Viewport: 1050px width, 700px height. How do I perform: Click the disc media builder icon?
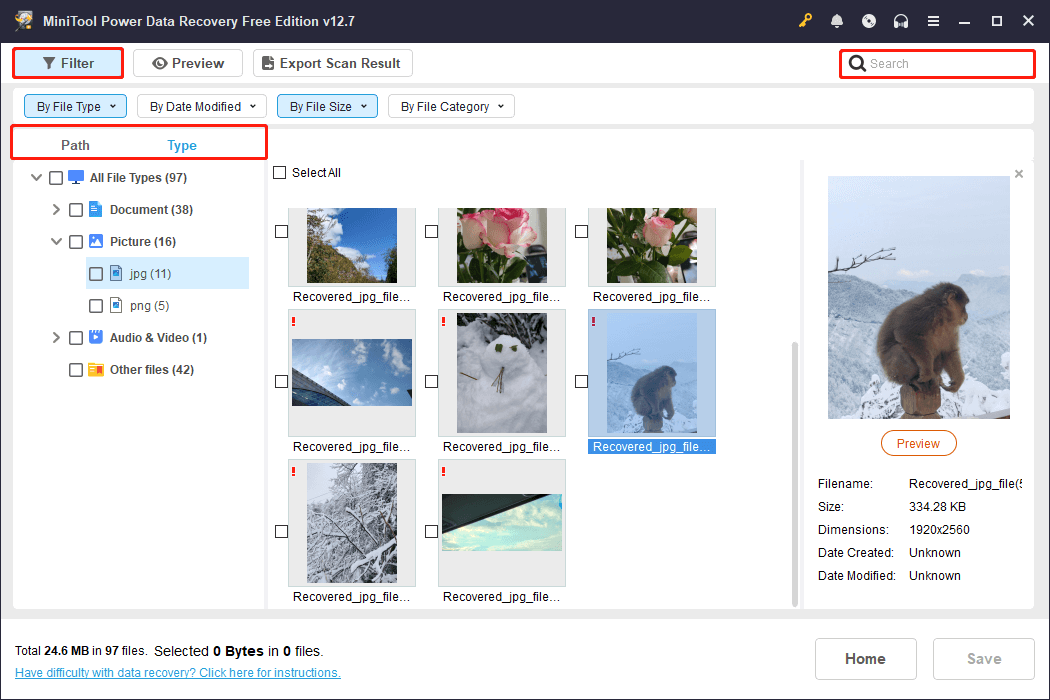click(x=869, y=21)
